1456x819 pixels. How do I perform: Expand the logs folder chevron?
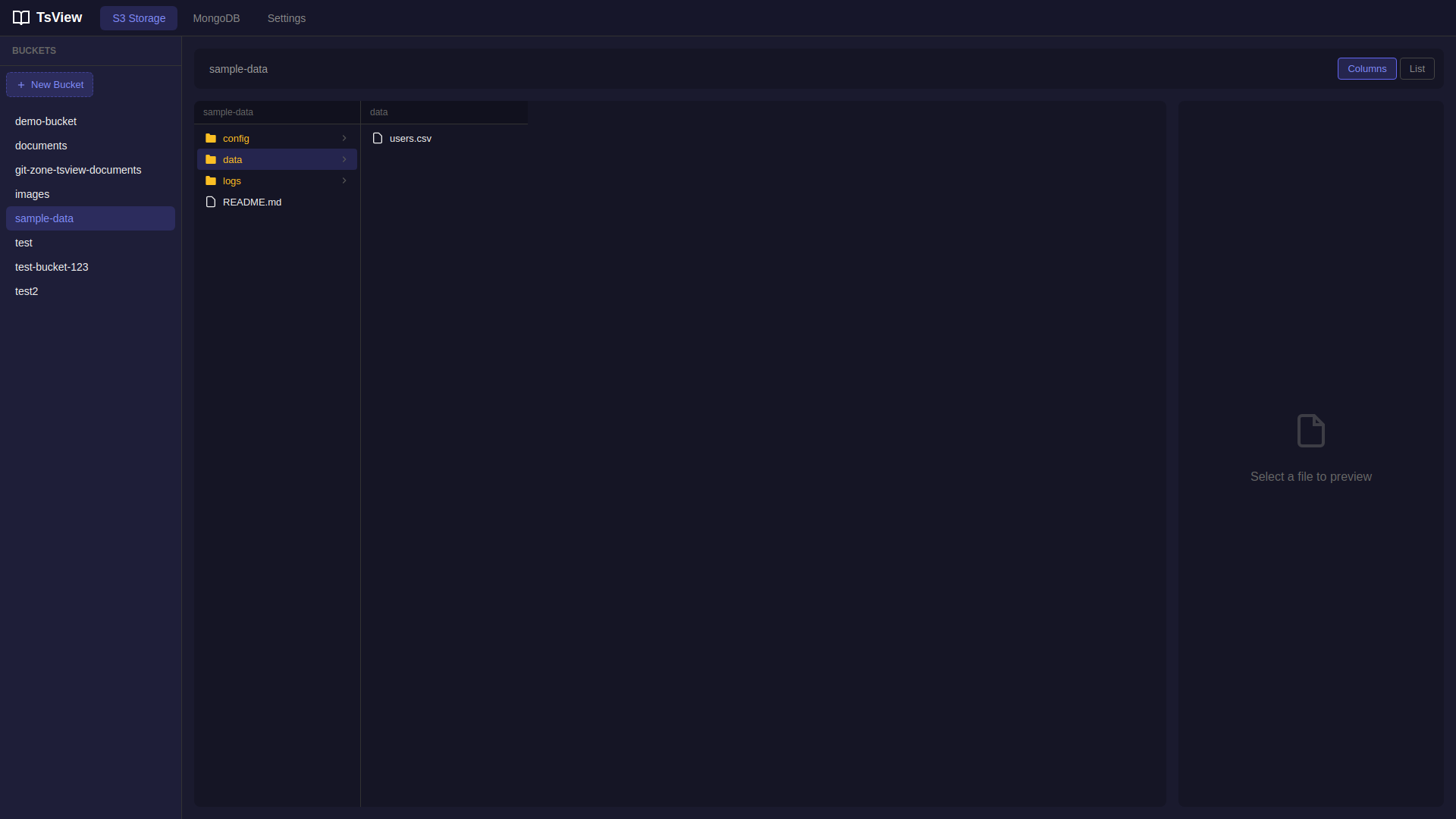[x=344, y=180]
